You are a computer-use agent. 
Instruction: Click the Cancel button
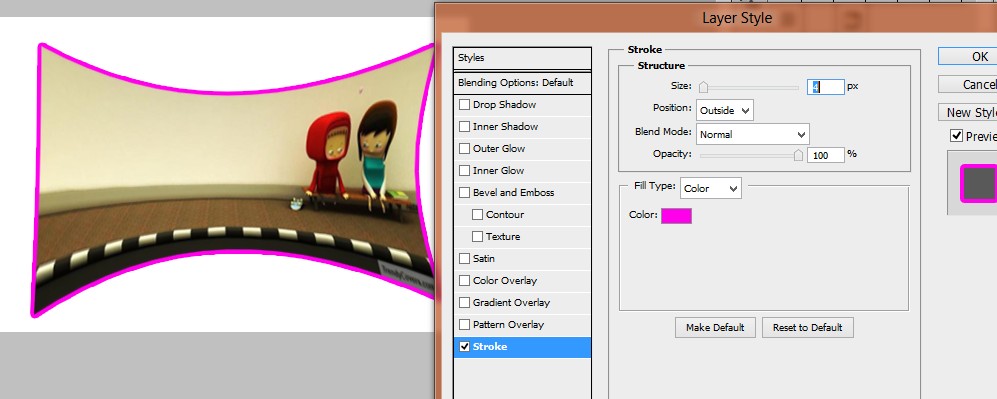[968, 85]
